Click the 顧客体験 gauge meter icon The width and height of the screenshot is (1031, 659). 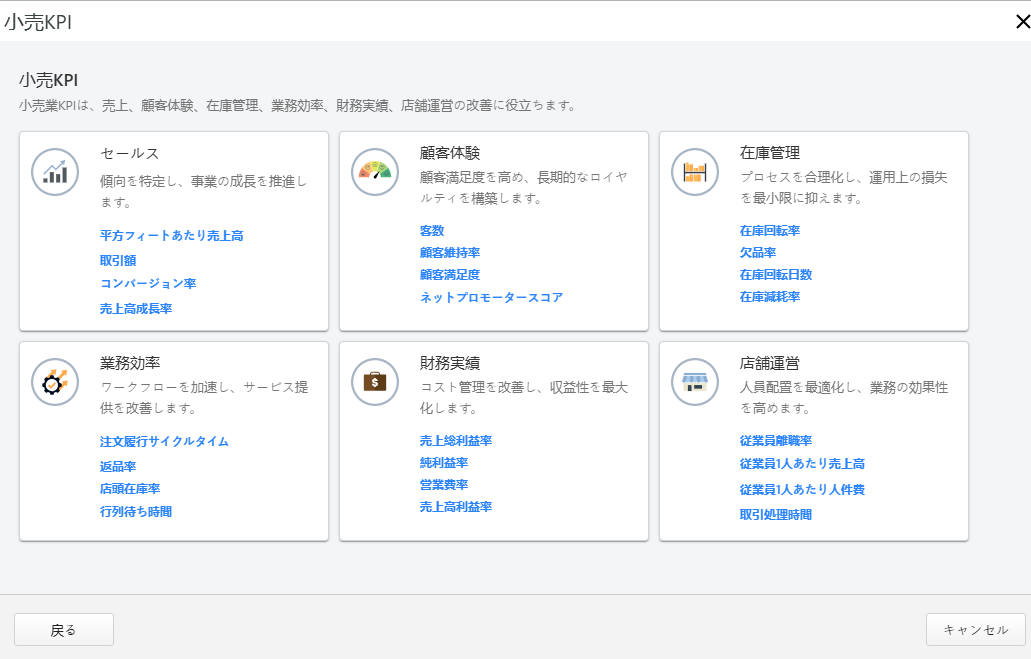[x=374, y=172]
